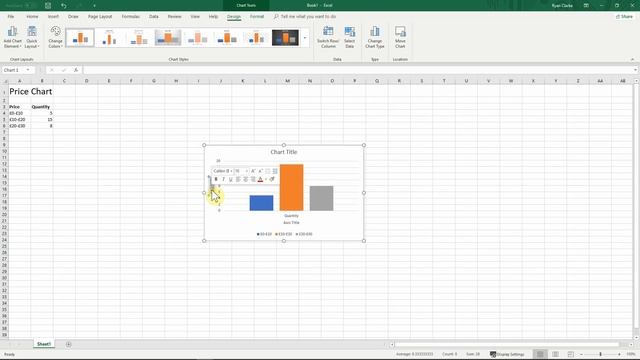Center text in mini toolbar
This screenshot has height=360, width=640.
pos(245,179)
